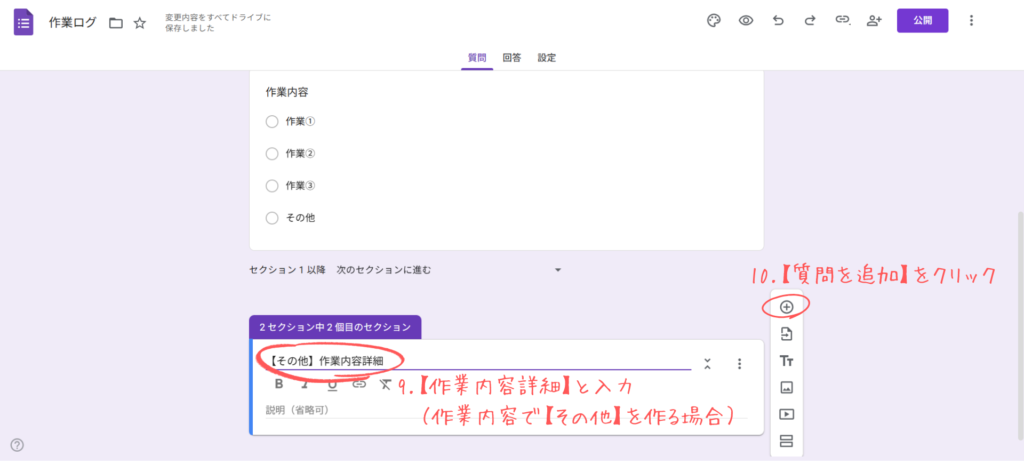1024x464 pixels.
Task: Add an image from the side toolbar
Action: [x=786, y=387]
